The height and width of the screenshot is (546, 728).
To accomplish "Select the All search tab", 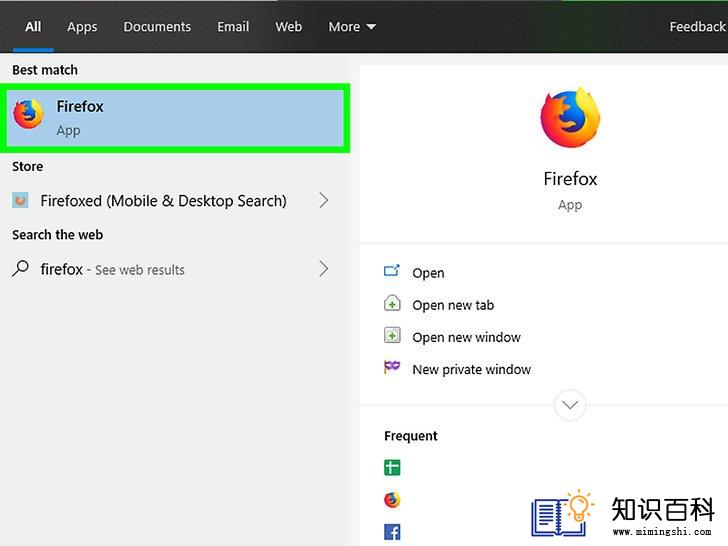I will [33, 26].
